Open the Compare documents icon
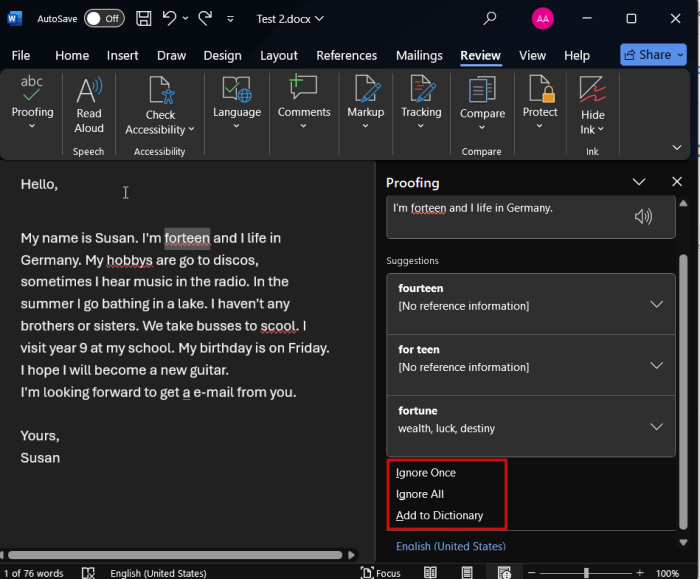 click(482, 92)
